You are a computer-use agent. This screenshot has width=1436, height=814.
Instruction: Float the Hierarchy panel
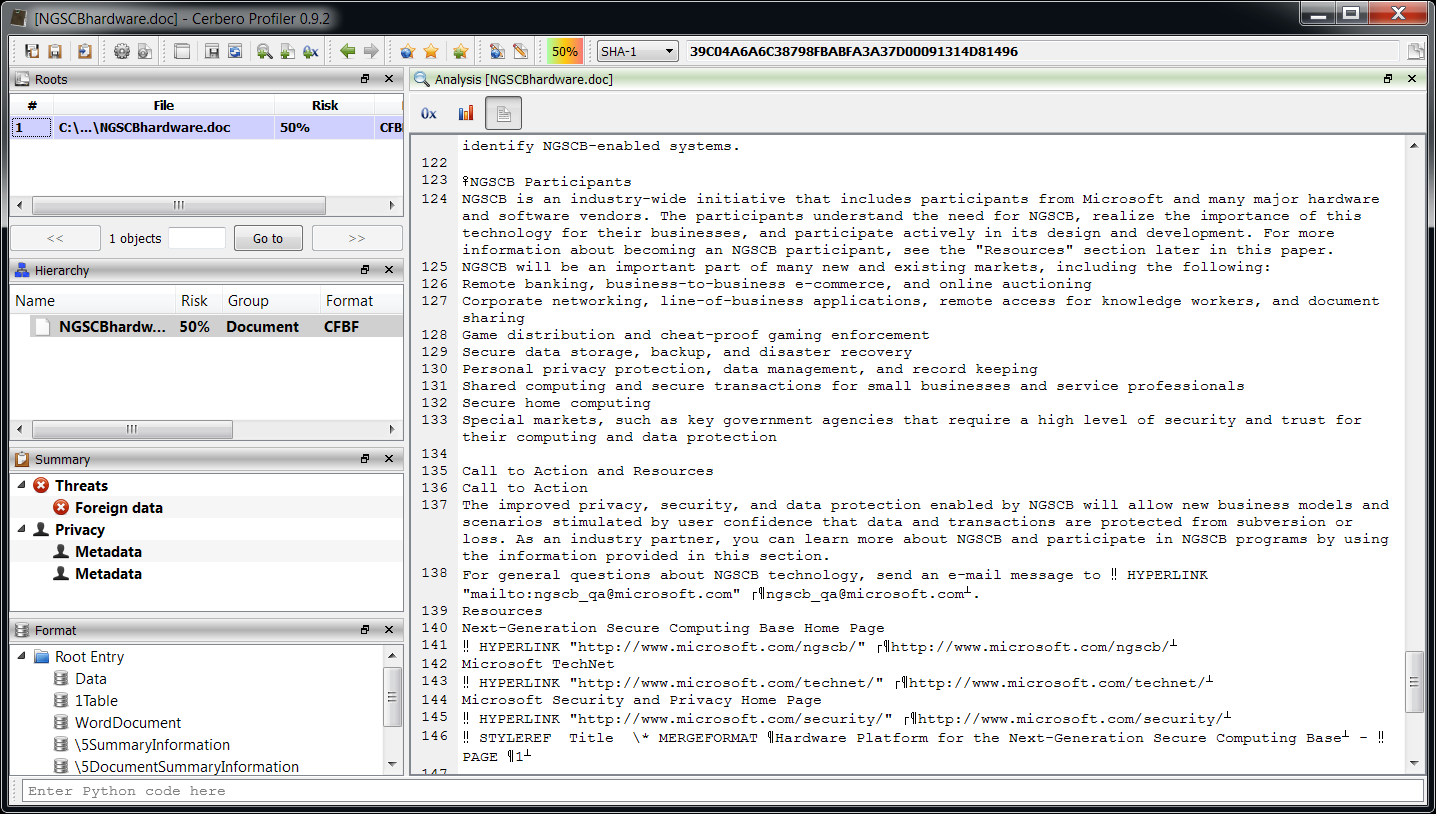click(x=366, y=270)
